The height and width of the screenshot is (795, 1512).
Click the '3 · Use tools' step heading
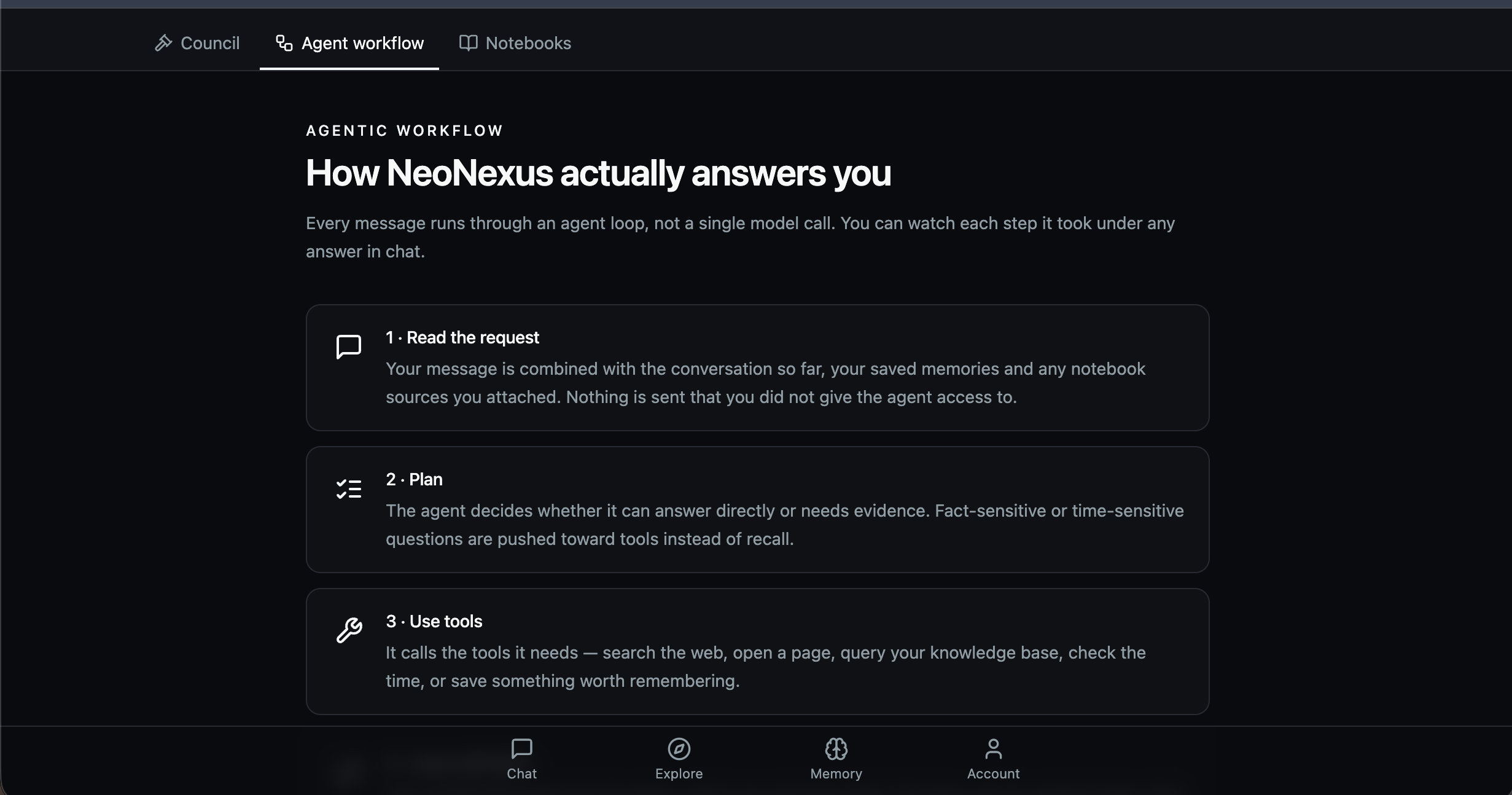(x=434, y=621)
